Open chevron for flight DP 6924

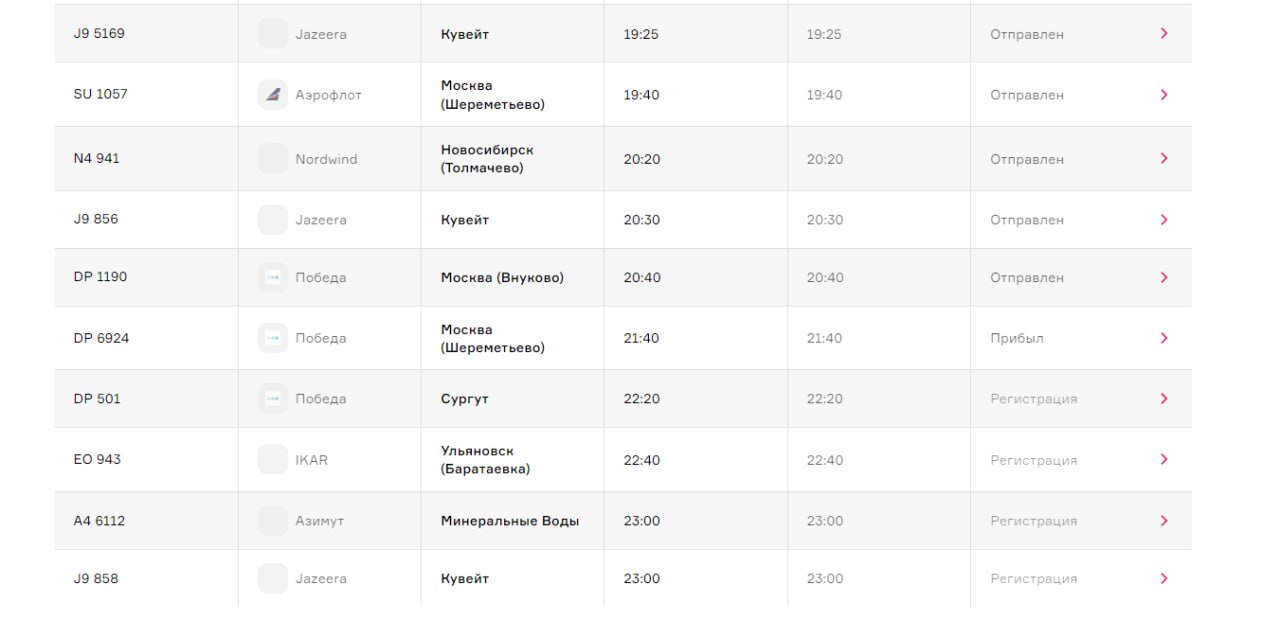click(1164, 338)
